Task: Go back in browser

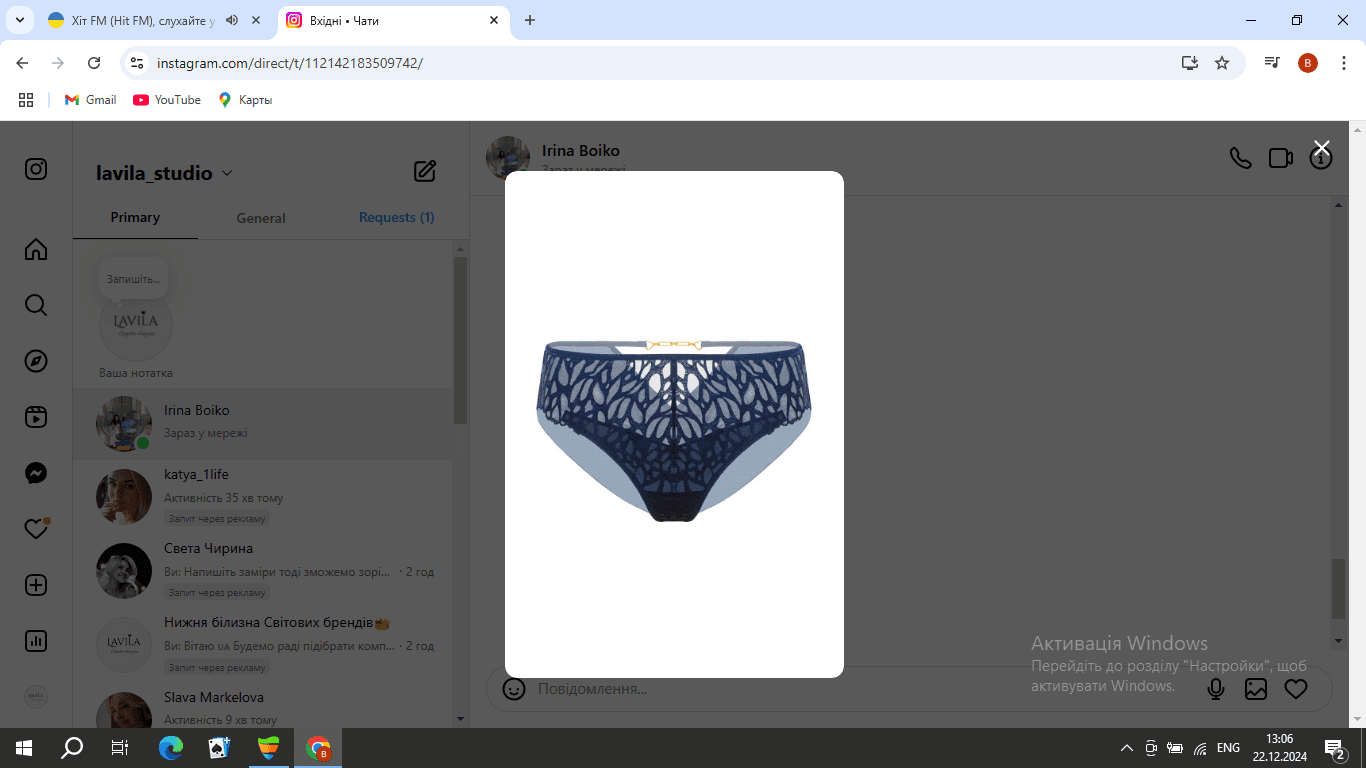Action: 22,63
